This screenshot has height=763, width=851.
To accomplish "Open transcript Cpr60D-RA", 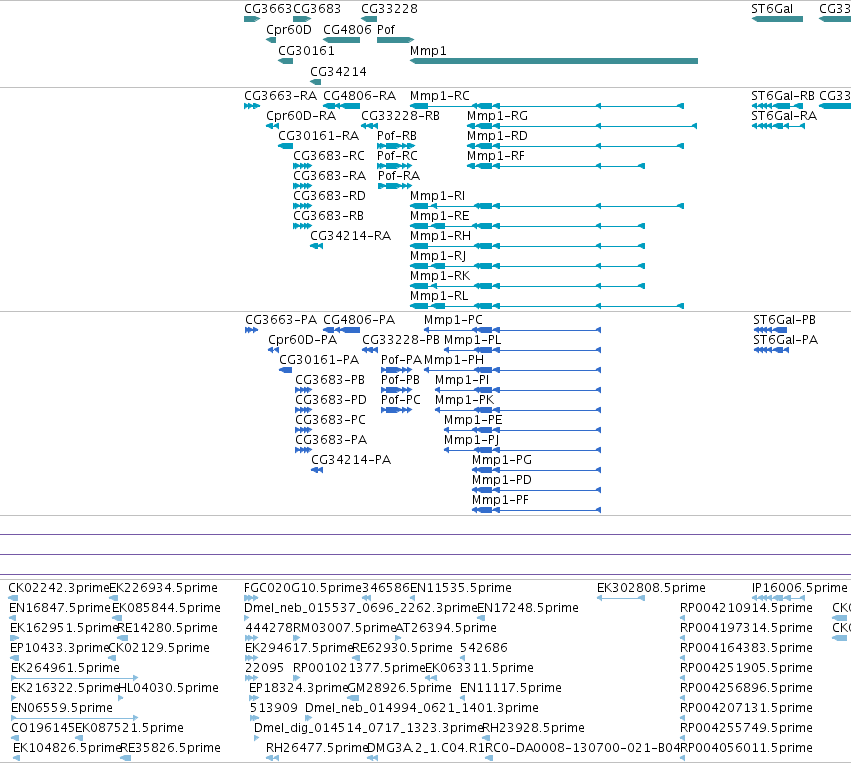I will pos(301,116).
